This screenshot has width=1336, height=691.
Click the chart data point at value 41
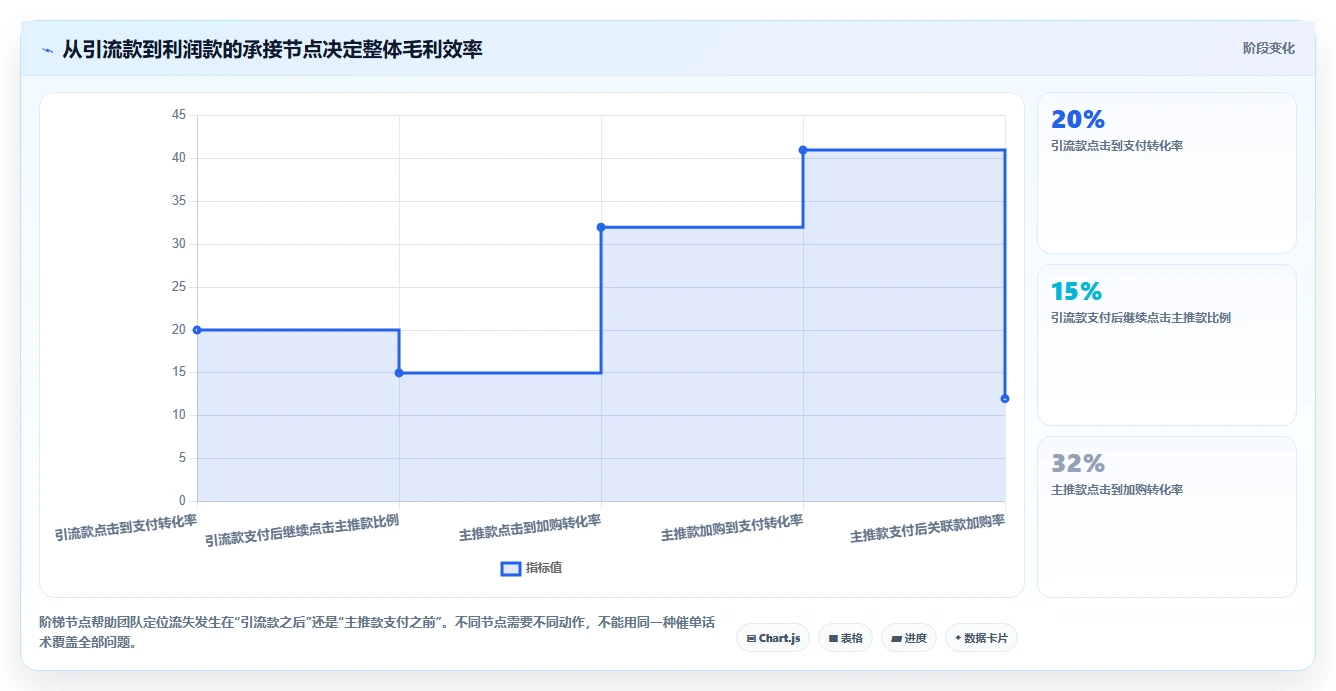(803, 150)
